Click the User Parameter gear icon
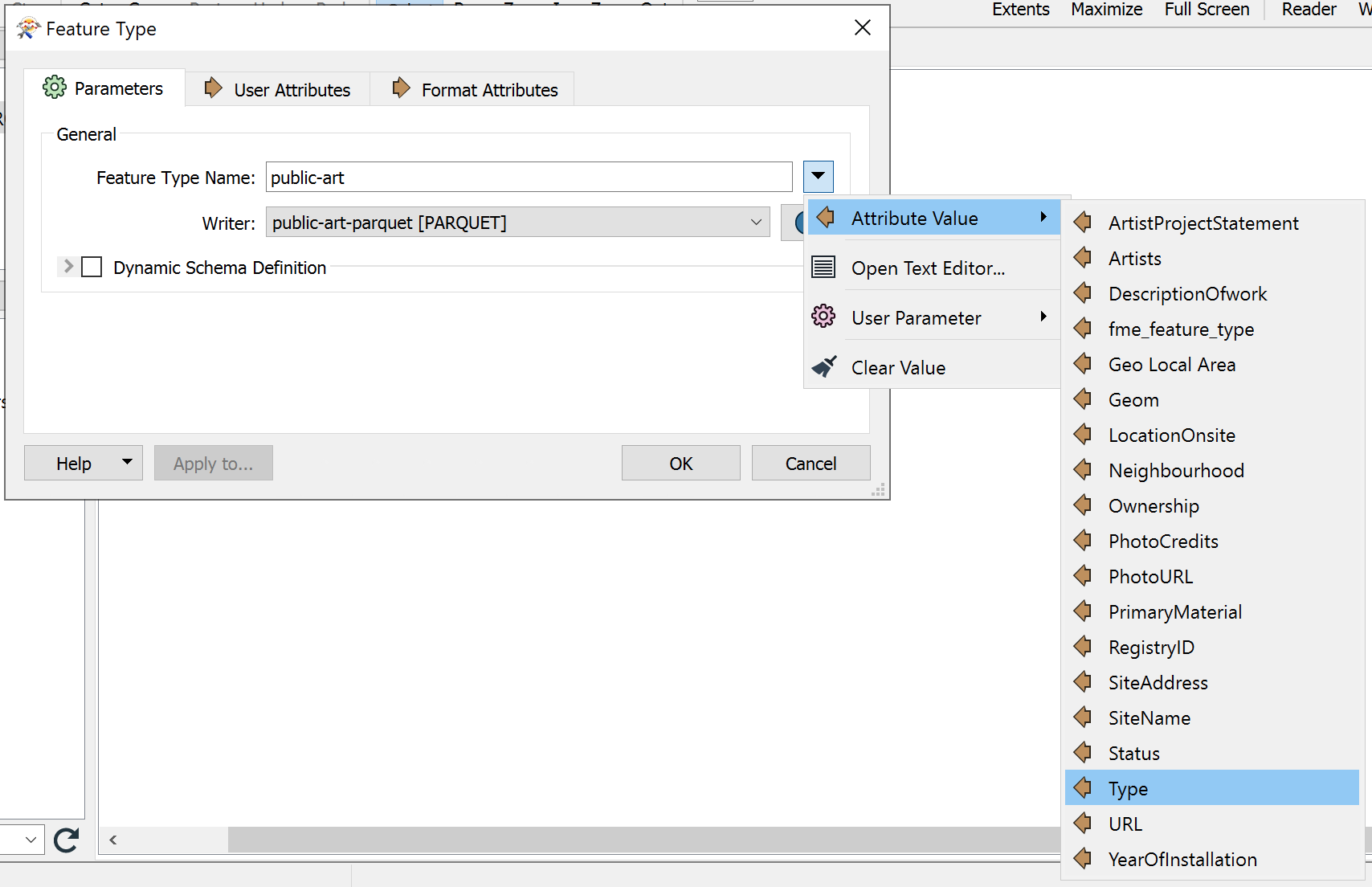 click(823, 317)
